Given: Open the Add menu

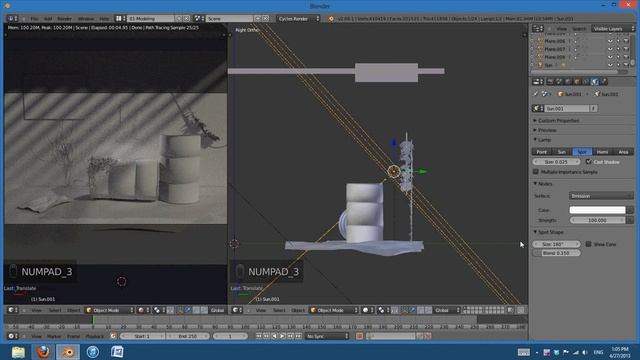Looking at the screenshot, I should tap(48, 19).
